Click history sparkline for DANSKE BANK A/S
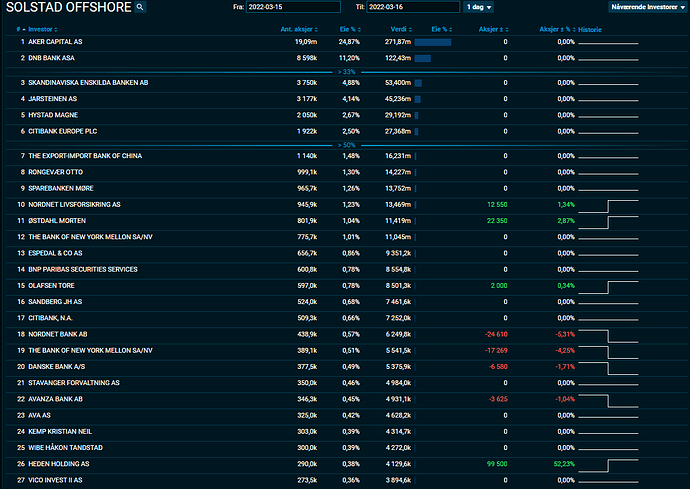Viewport: 690px width, 489px height. tap(608, 368)
